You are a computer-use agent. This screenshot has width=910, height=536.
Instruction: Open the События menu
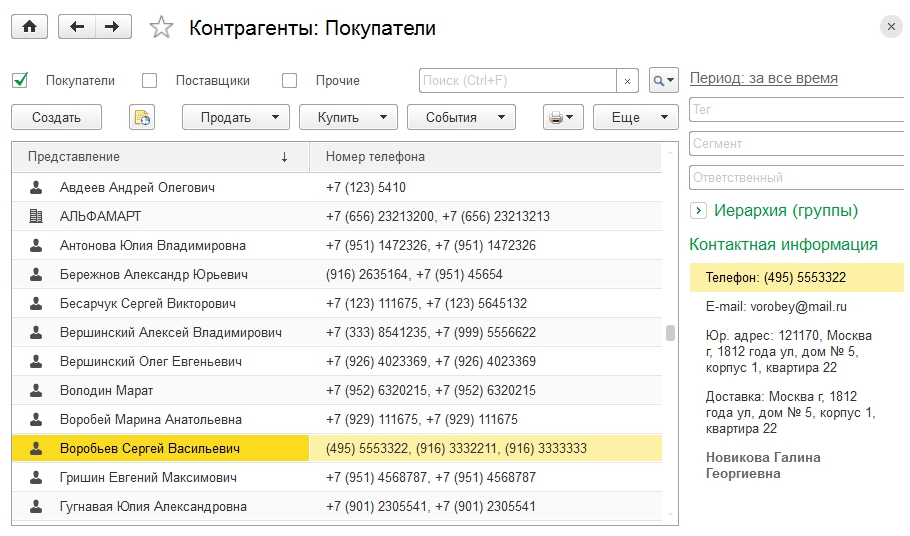(461, 117)
